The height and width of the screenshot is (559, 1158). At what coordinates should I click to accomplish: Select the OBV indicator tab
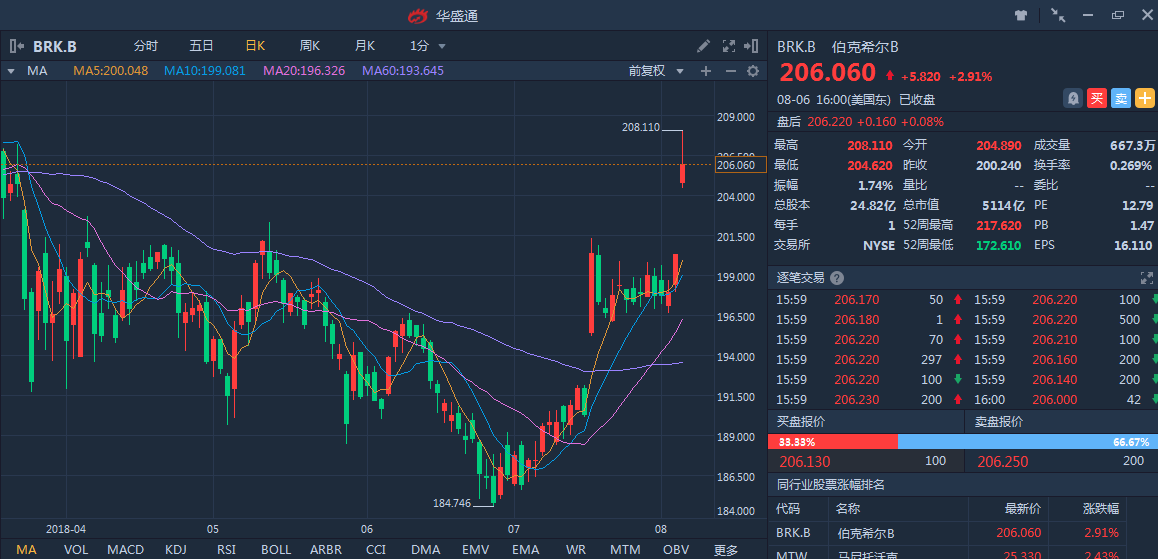676,549
